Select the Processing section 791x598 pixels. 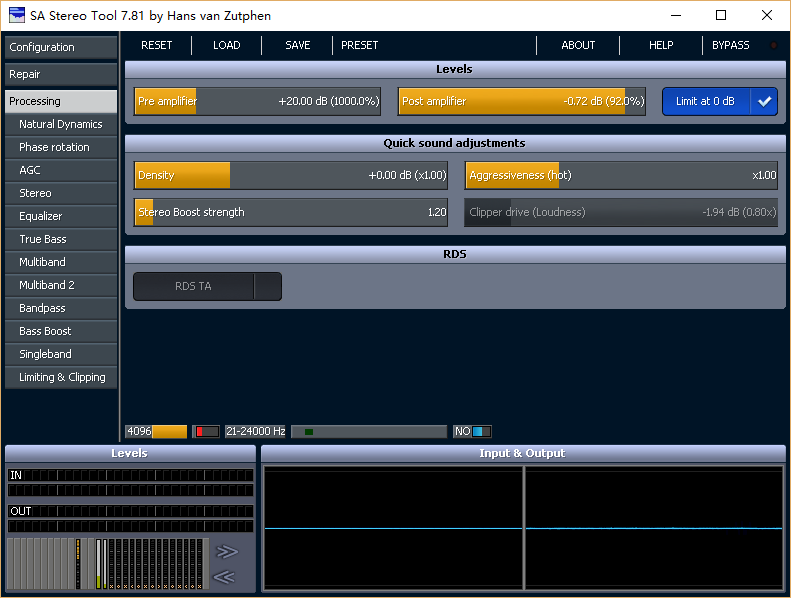point(61,101)
